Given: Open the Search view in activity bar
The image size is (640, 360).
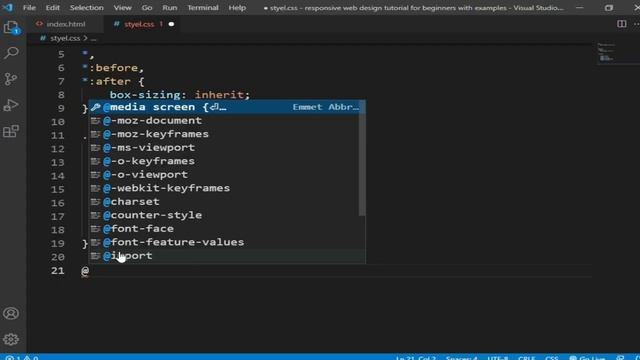Looking at the screenshot, I should coord(11,53).
